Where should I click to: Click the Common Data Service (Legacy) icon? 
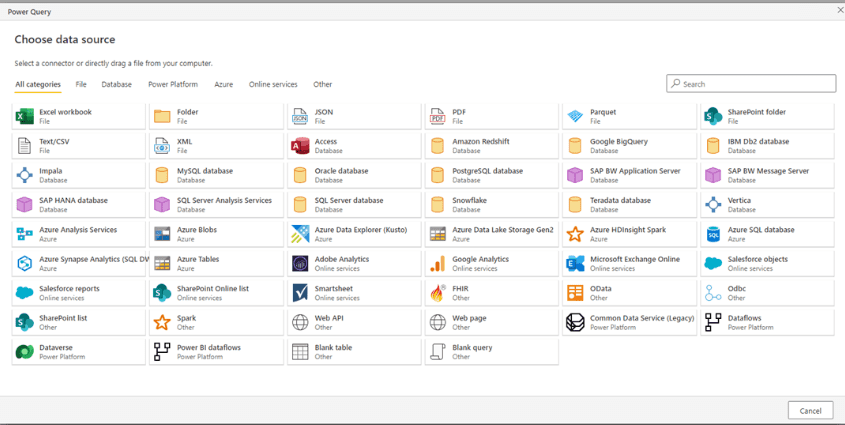pos(576,322)
